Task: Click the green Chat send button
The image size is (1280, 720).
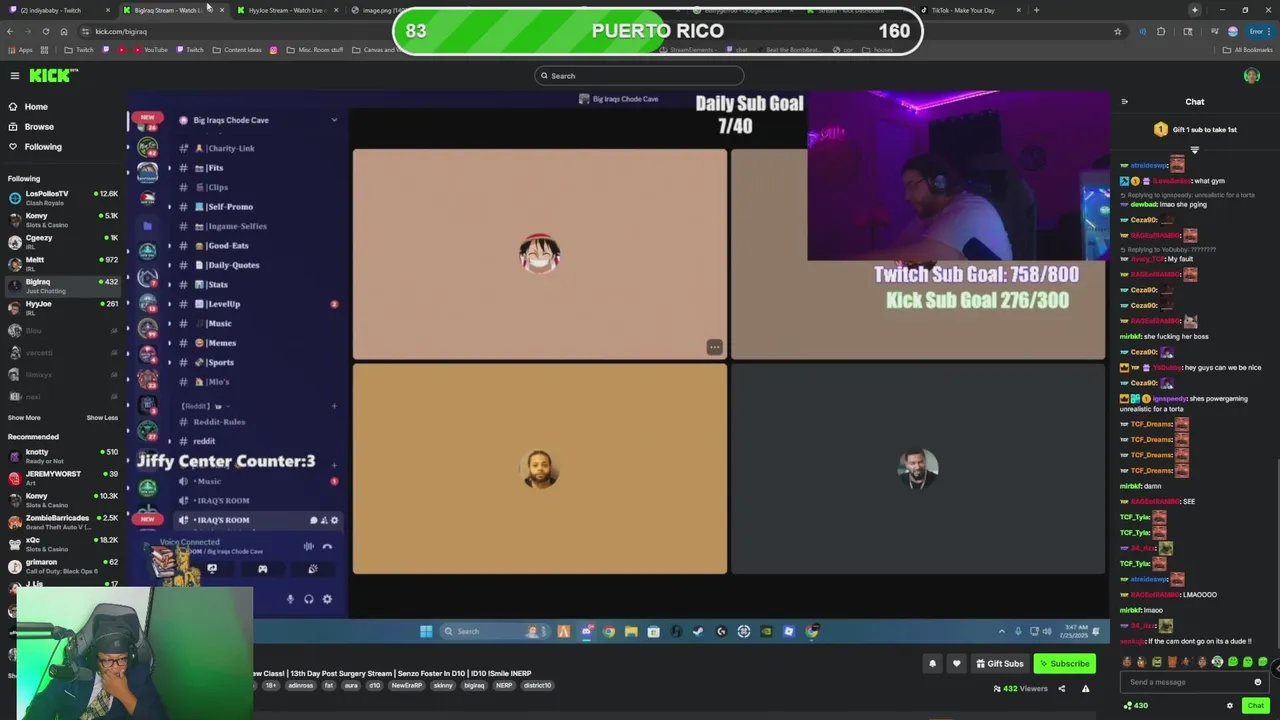Action: [x=1255, y=706]
